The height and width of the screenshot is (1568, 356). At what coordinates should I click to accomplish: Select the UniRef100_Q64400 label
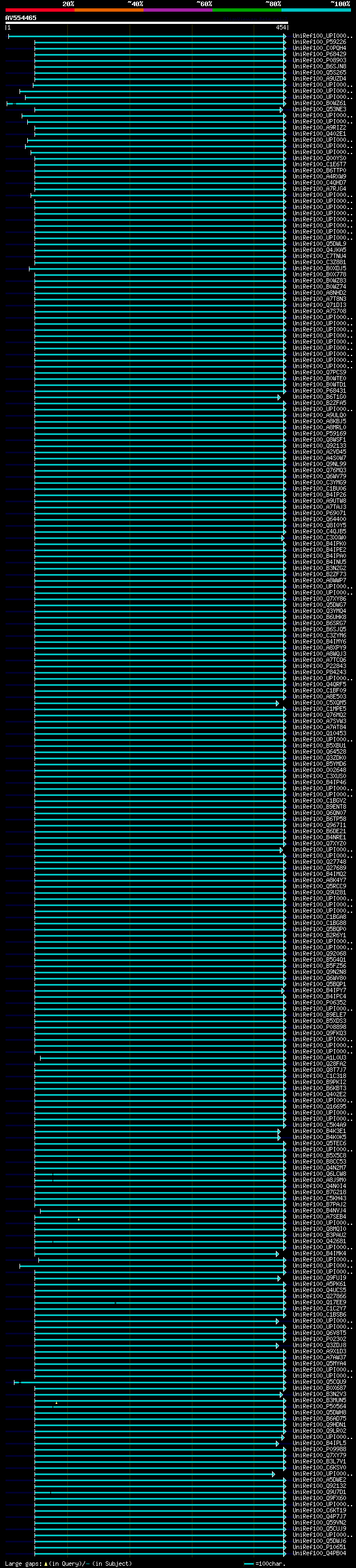click(x=319, y=519)
